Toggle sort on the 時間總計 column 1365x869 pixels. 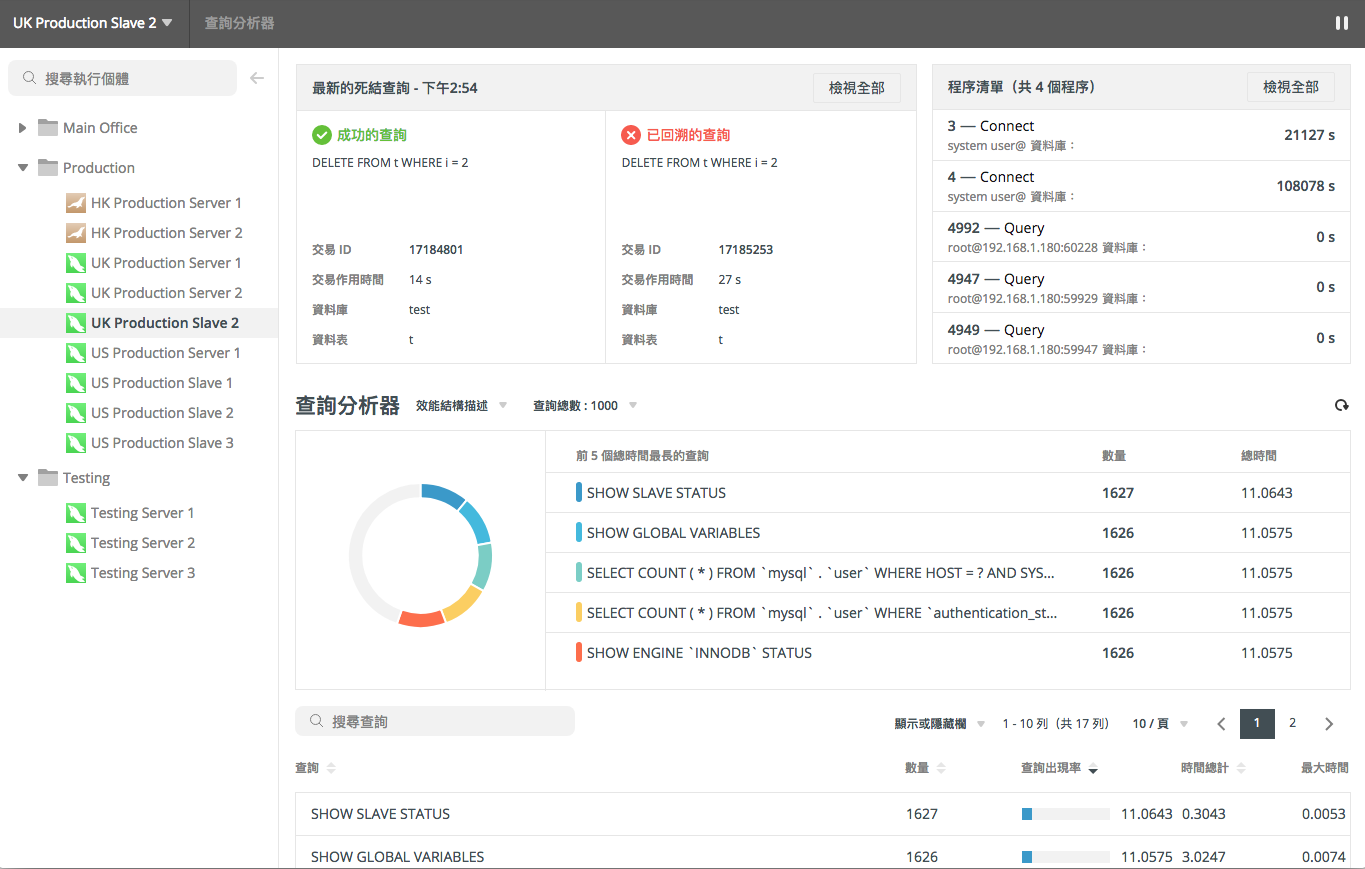click(x=1210, y=768)
